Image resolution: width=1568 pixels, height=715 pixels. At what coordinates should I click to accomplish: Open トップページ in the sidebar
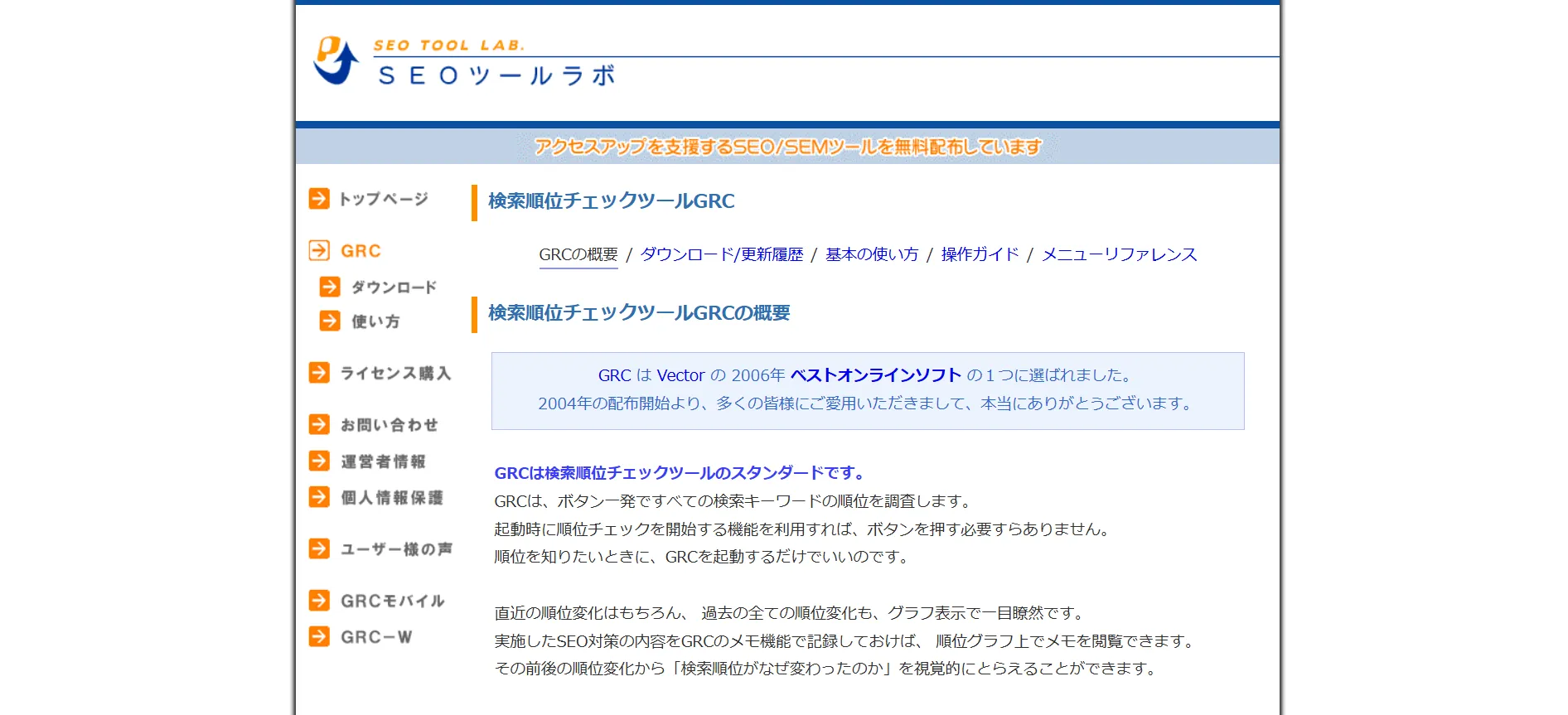(383, 199)
